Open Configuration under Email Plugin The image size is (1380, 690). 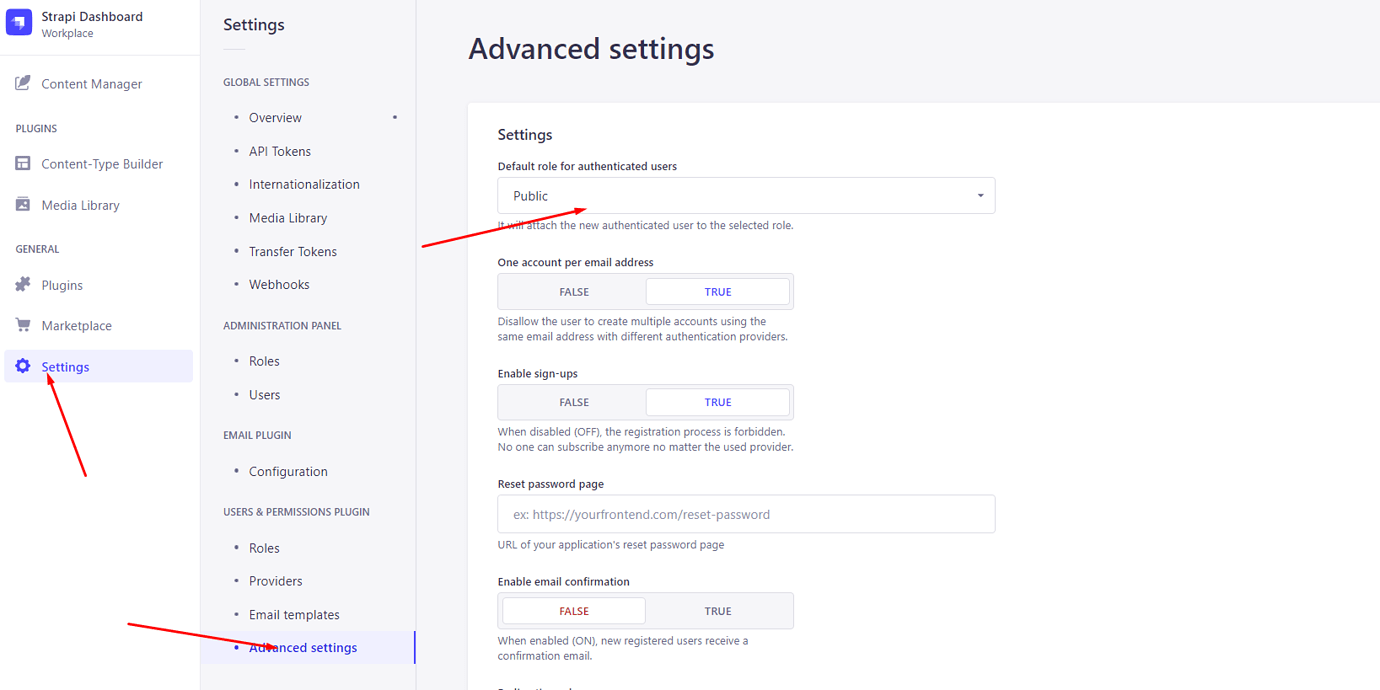(x=288, y=471)
